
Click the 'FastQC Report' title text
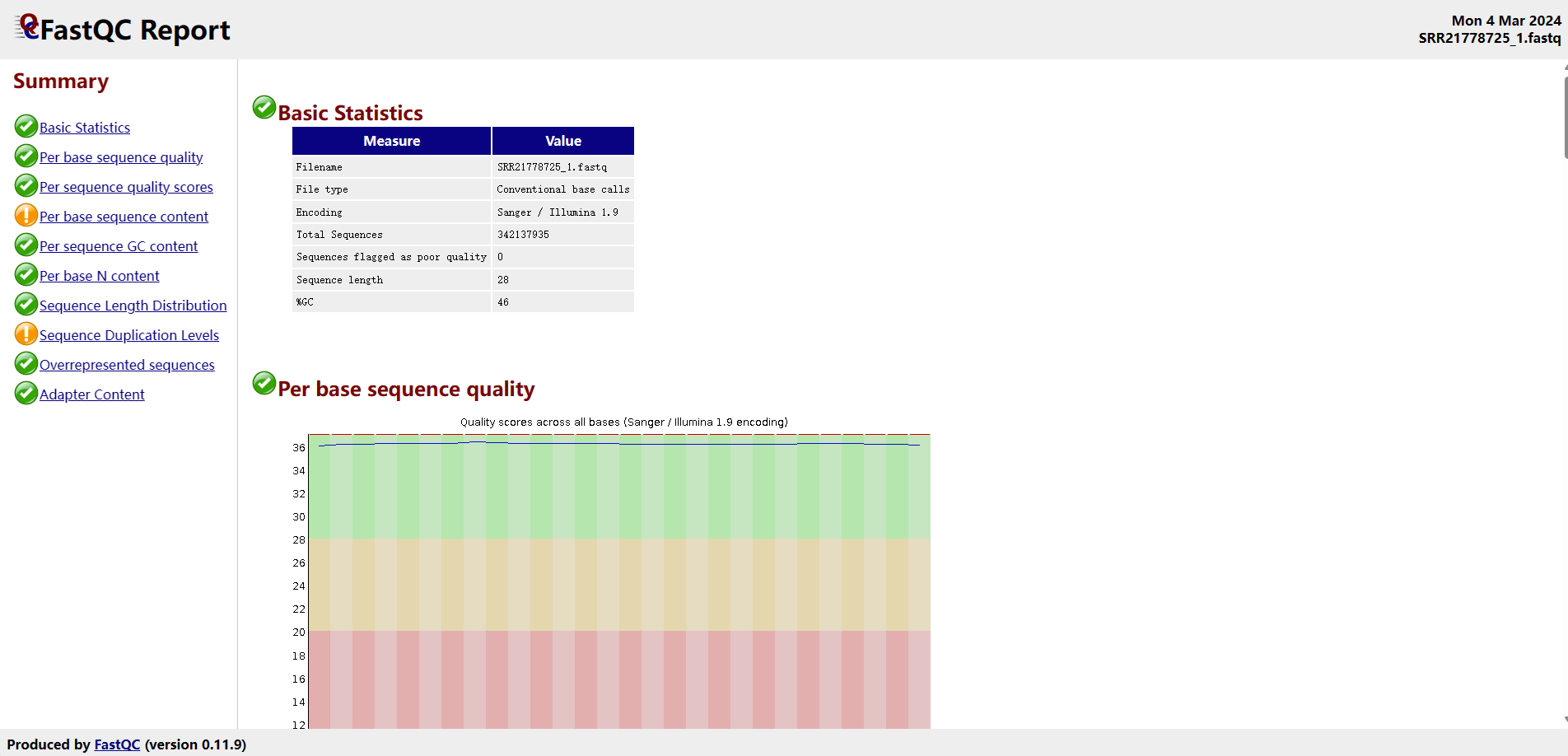pos(135,30)
